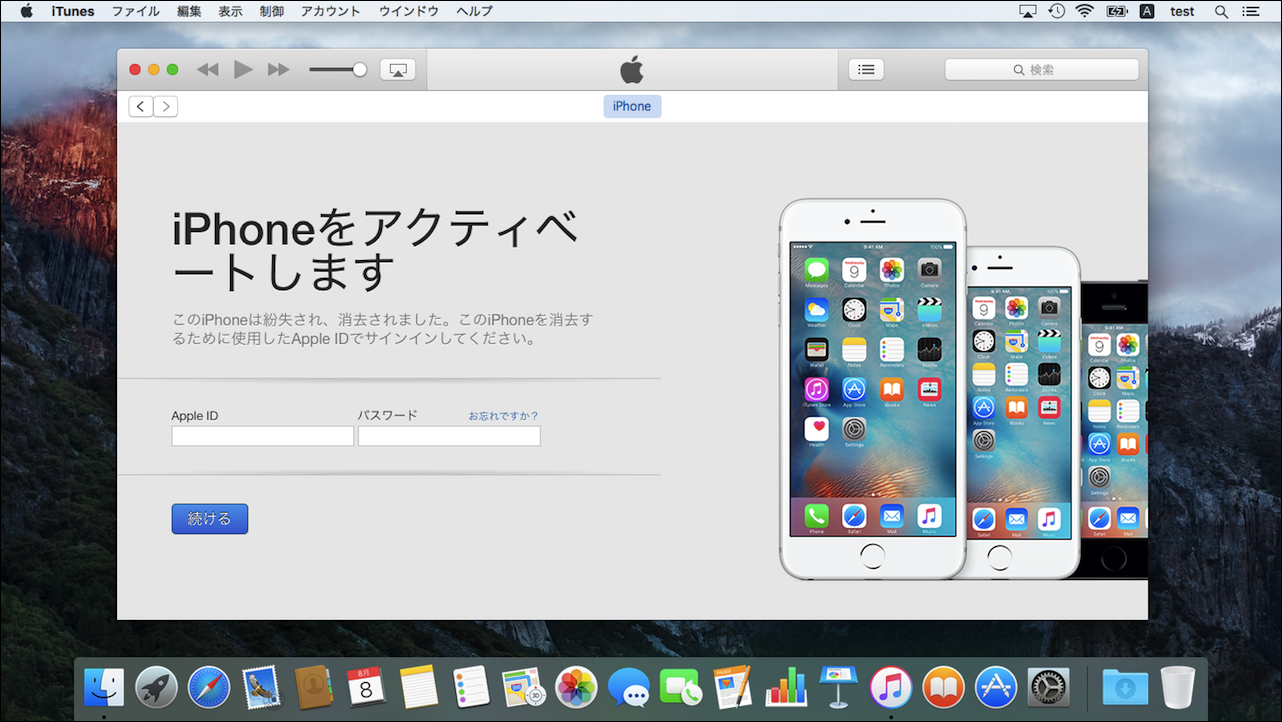1282x722 pixels.
Task: Click the test user name
Action: [x=1182, y=11]
